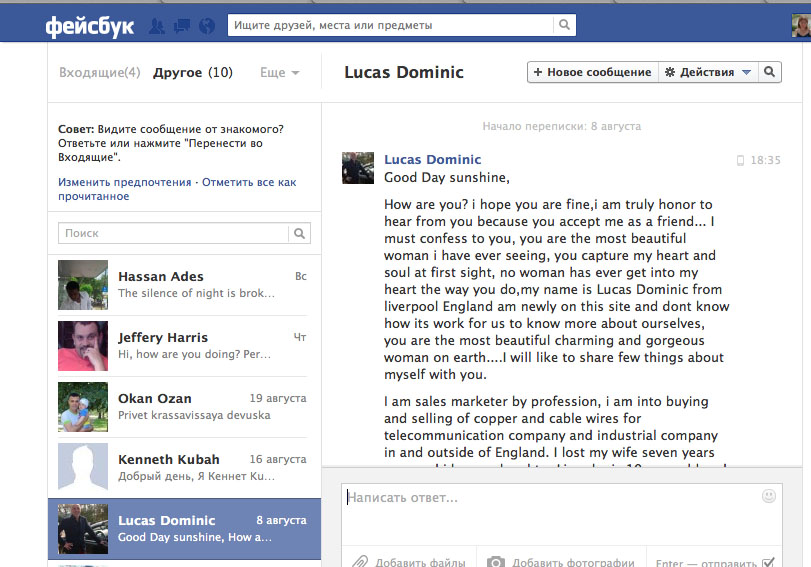Click Okan Ozan profile thumbnail
The image size is (811, 567).
[x=83, y=407]
